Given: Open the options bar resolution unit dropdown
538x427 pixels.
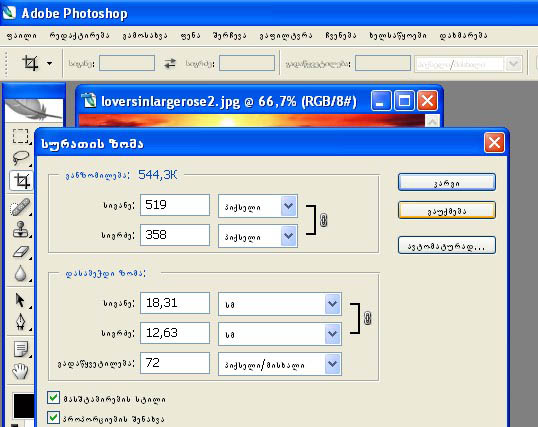Looking at the screenshot, I should (514, 64).
